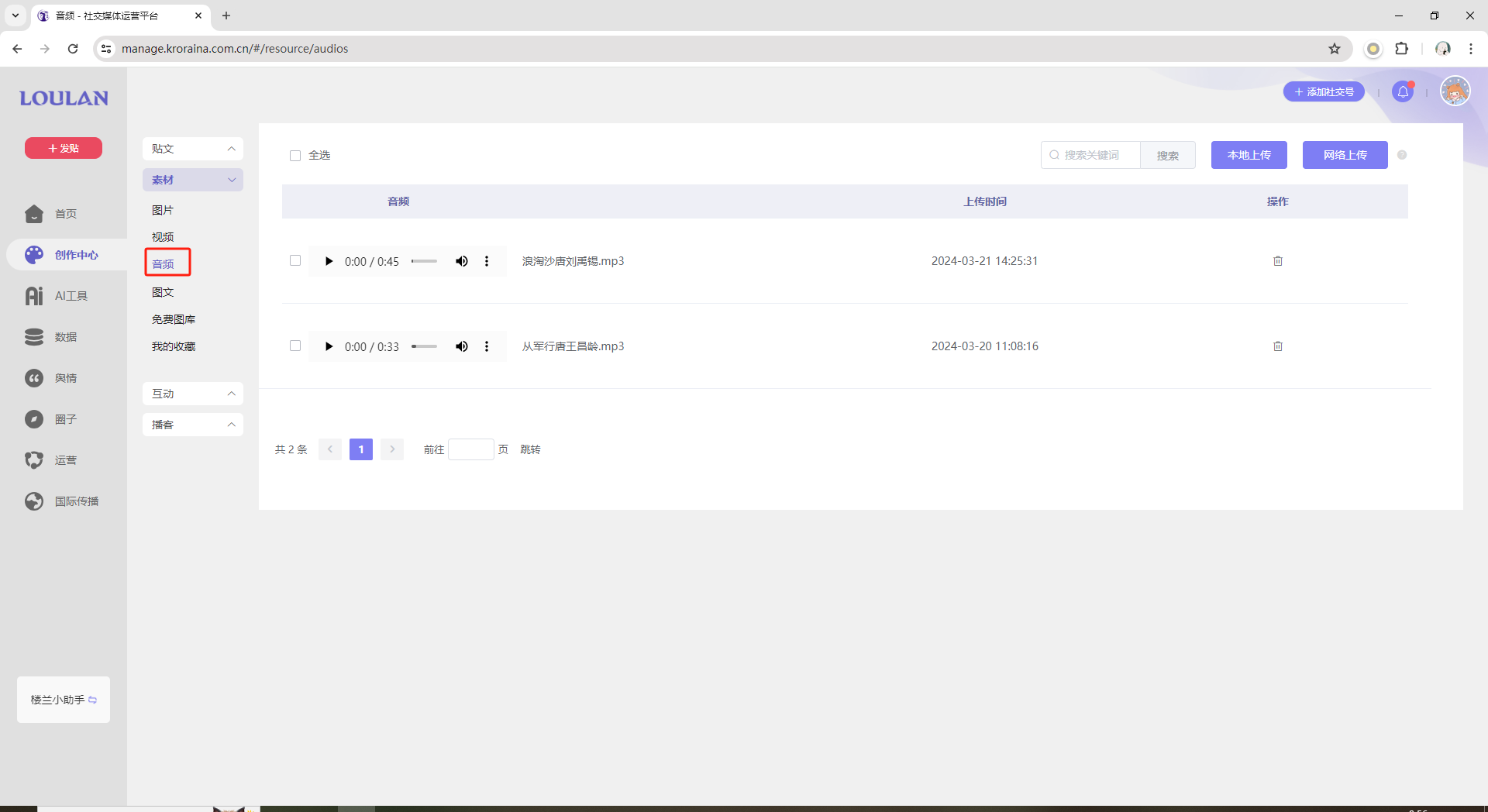The width and height of the screenshot is (1488, 812).
Task: Expand the 播客 menu group
Action: click(x=193, y=425)
